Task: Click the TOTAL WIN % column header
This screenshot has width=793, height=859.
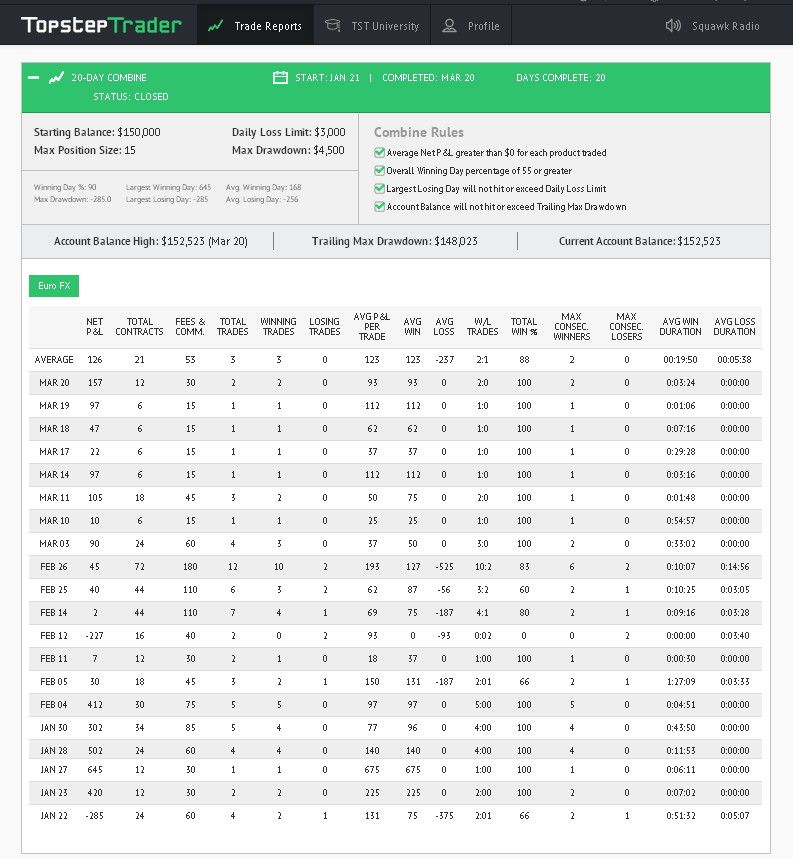Action: 524,327
